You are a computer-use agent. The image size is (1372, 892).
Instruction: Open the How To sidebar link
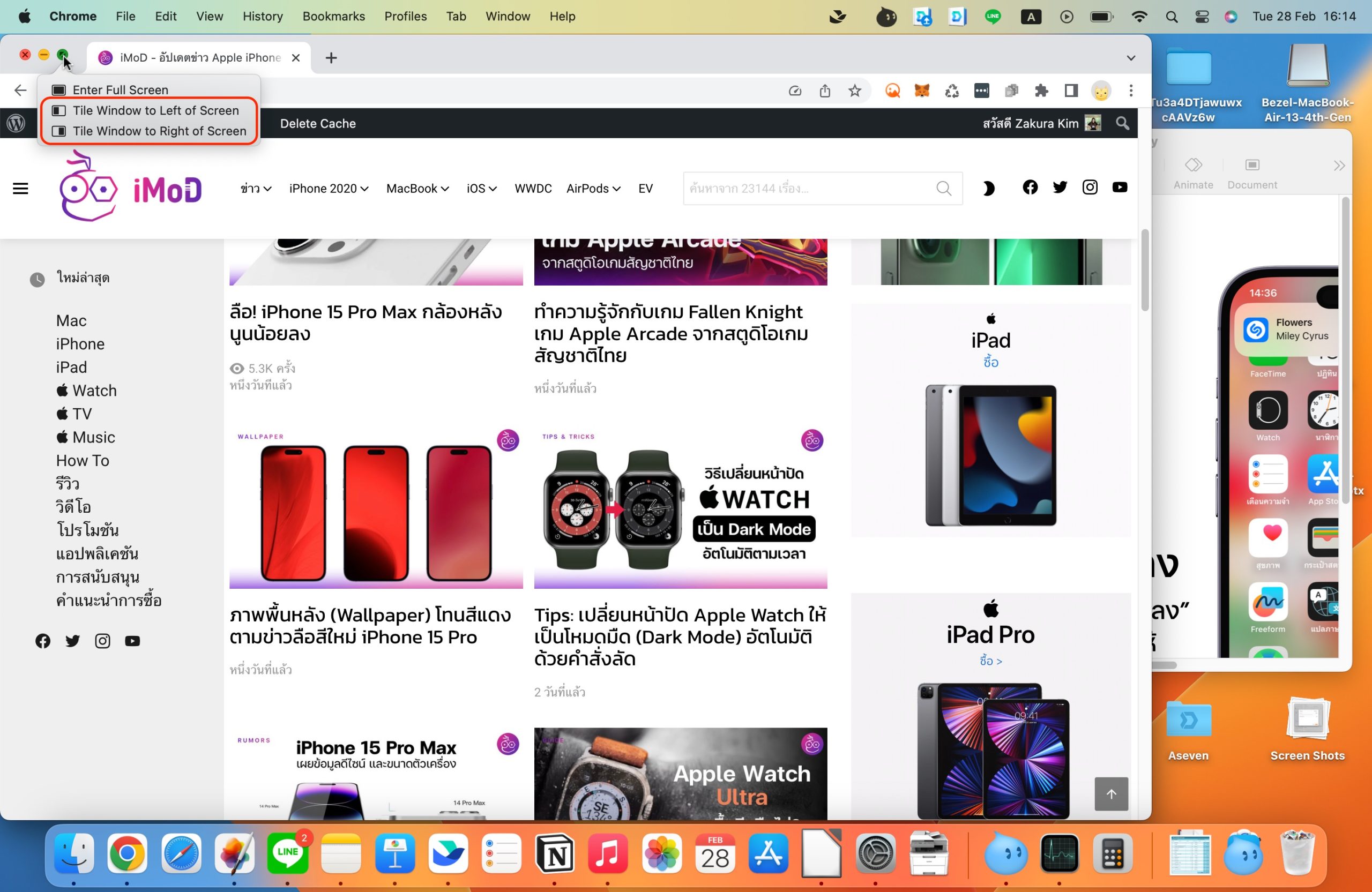click(83, 460)
